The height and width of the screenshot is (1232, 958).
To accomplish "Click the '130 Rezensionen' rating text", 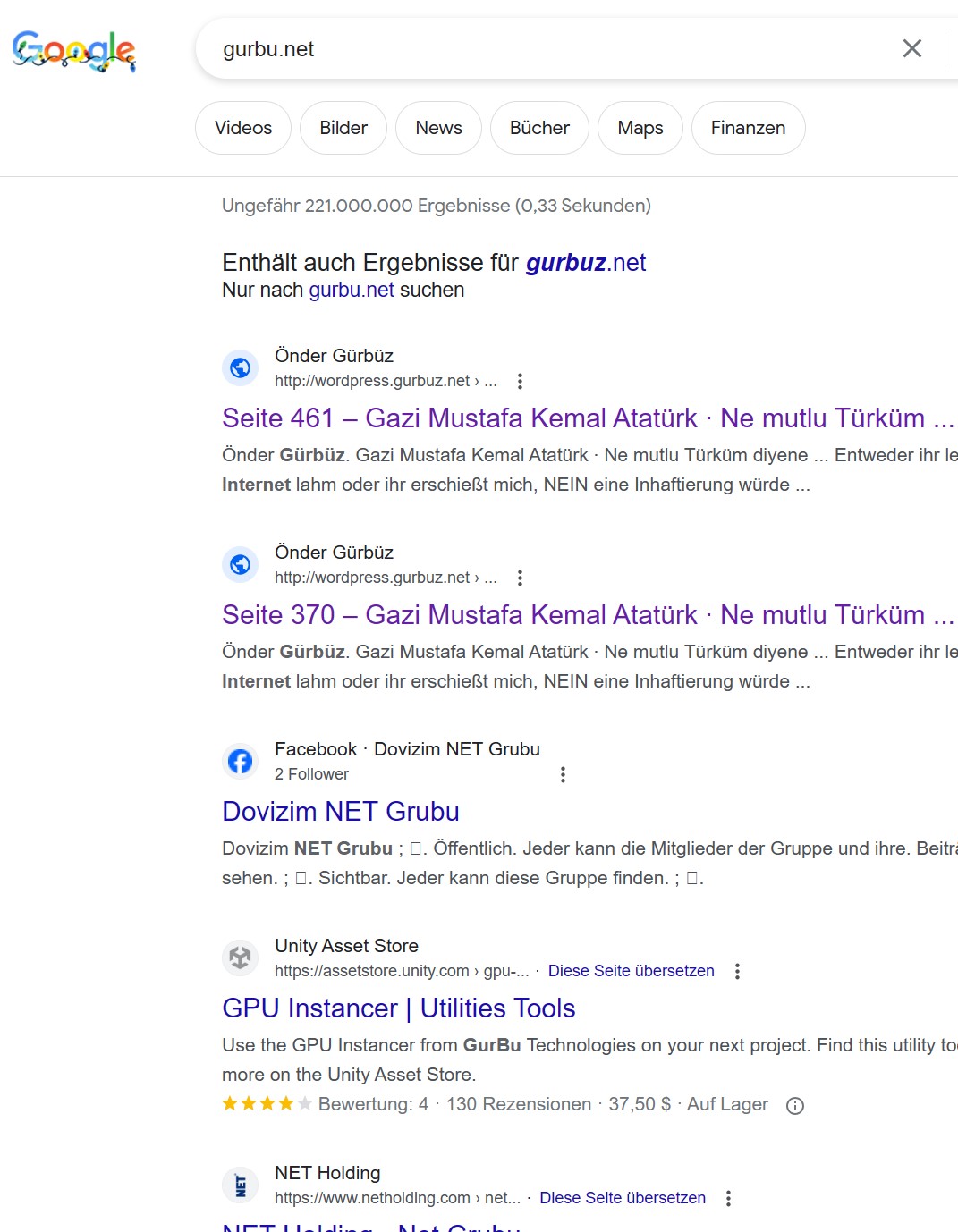I will (x=519, y=1104).
